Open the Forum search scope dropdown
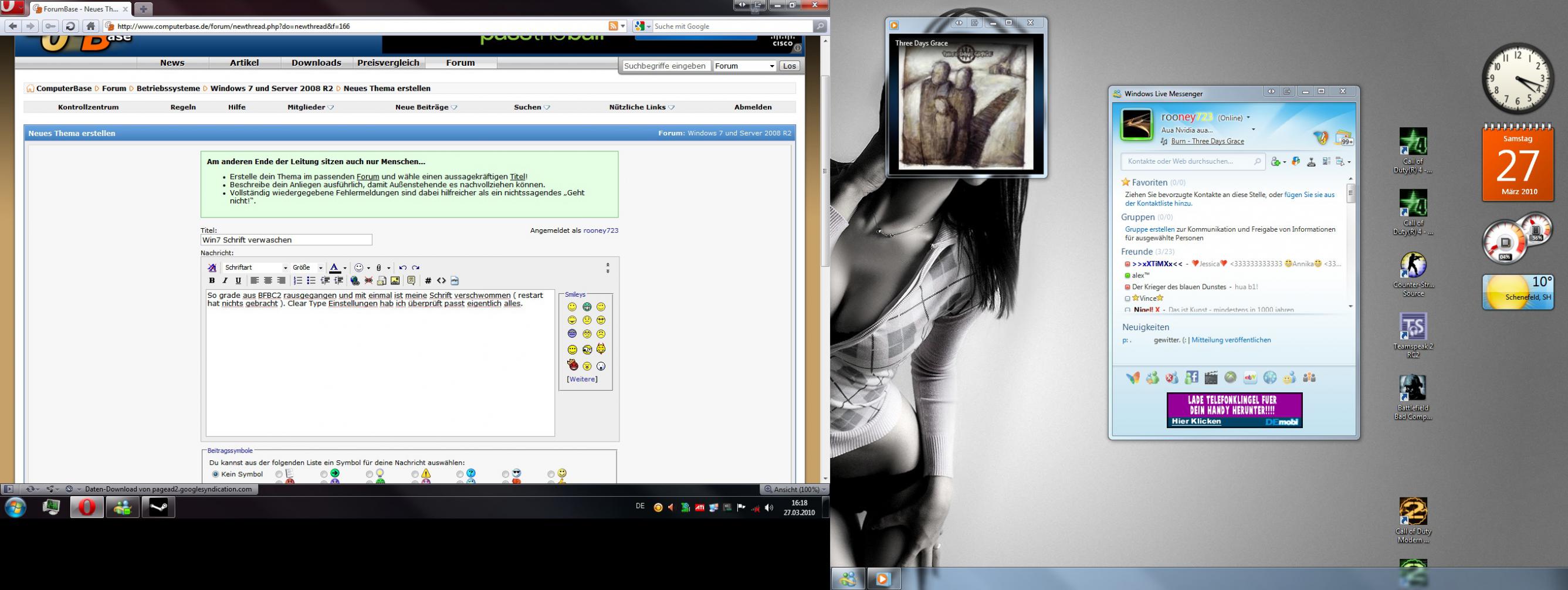Screen dimensions: 1568x590 coord(744,66)
